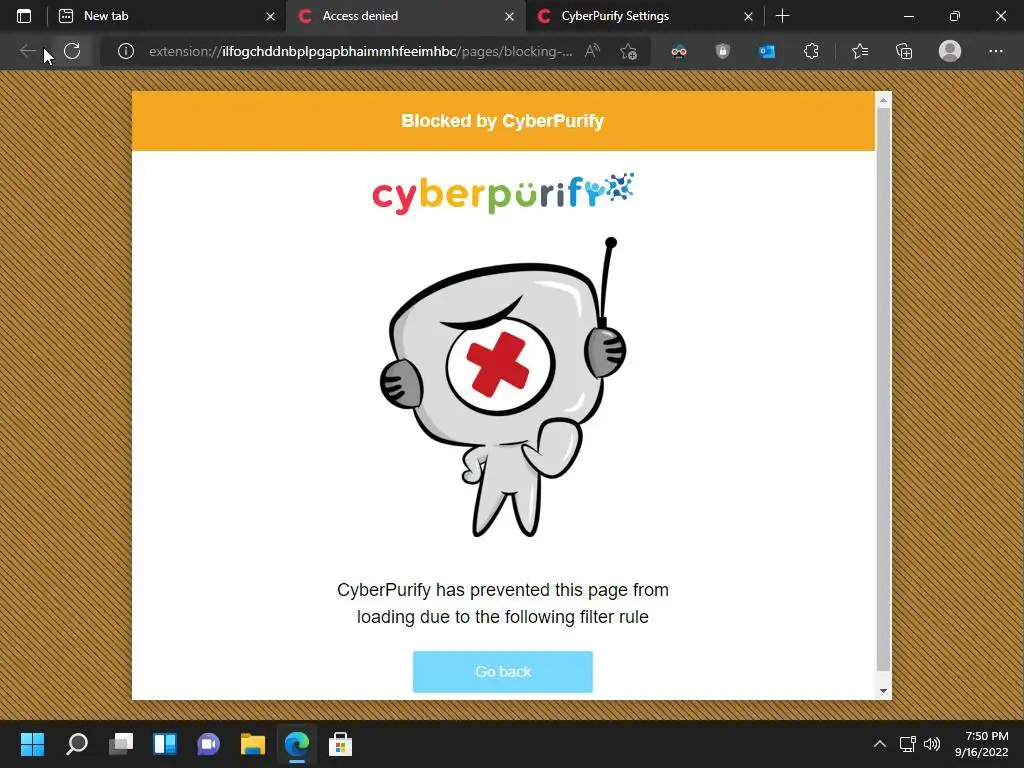1024x768 pixels.
Task: Click the Blocked by CyberPurify heading
Action: [502, 121]
